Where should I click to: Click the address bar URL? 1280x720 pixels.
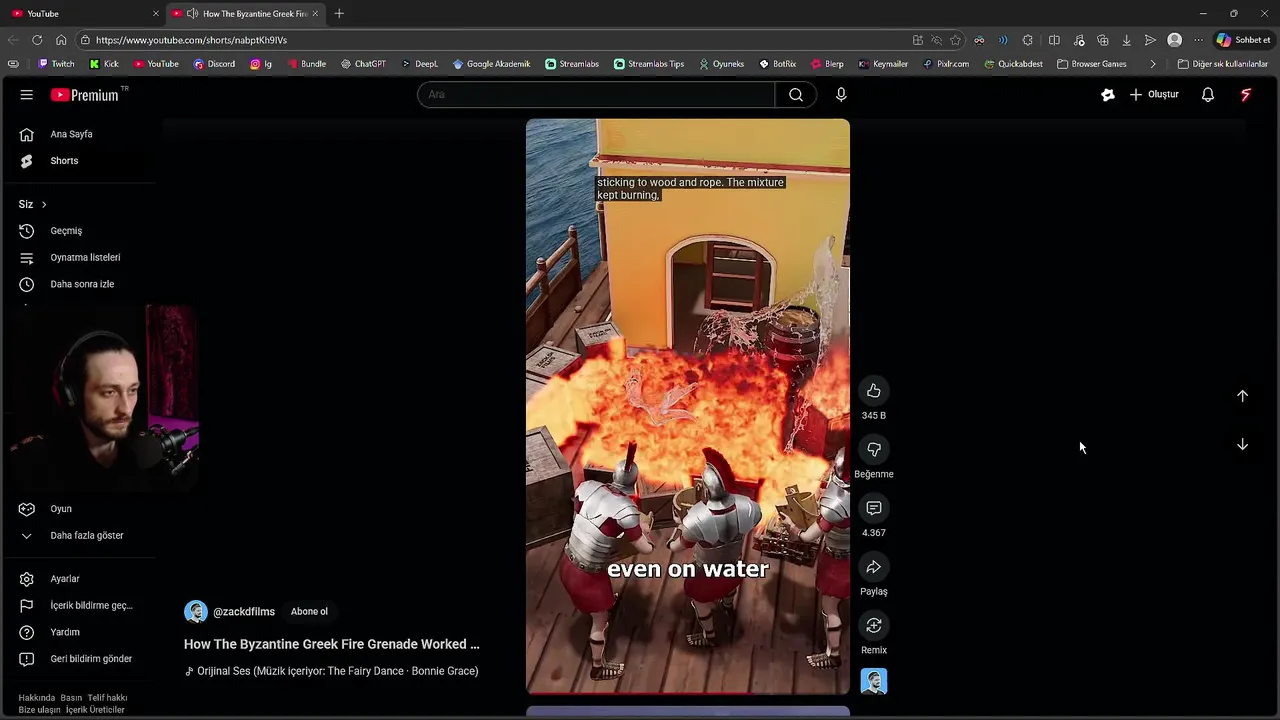191,40
